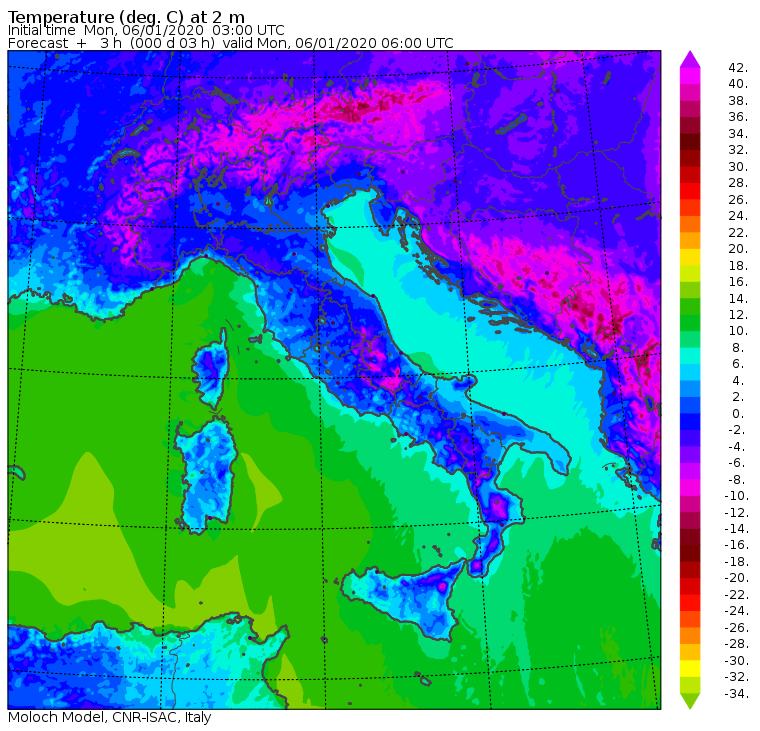Click the "0." colorbar label
This screenshot has width=760, height=731.
click(738, 413)
